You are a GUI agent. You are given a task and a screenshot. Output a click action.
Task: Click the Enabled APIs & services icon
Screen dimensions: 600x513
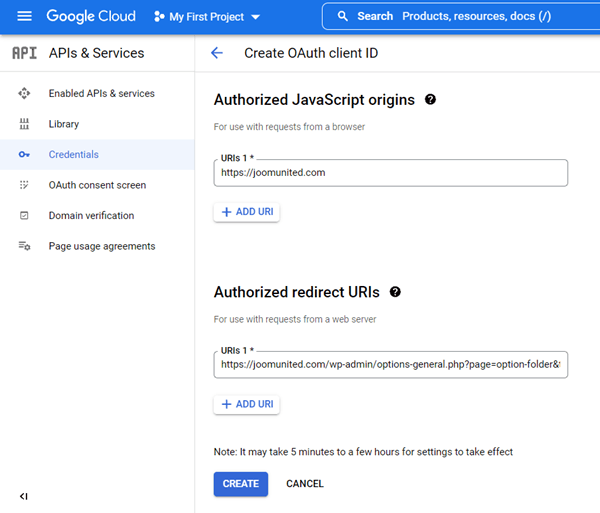coord(25,94)
